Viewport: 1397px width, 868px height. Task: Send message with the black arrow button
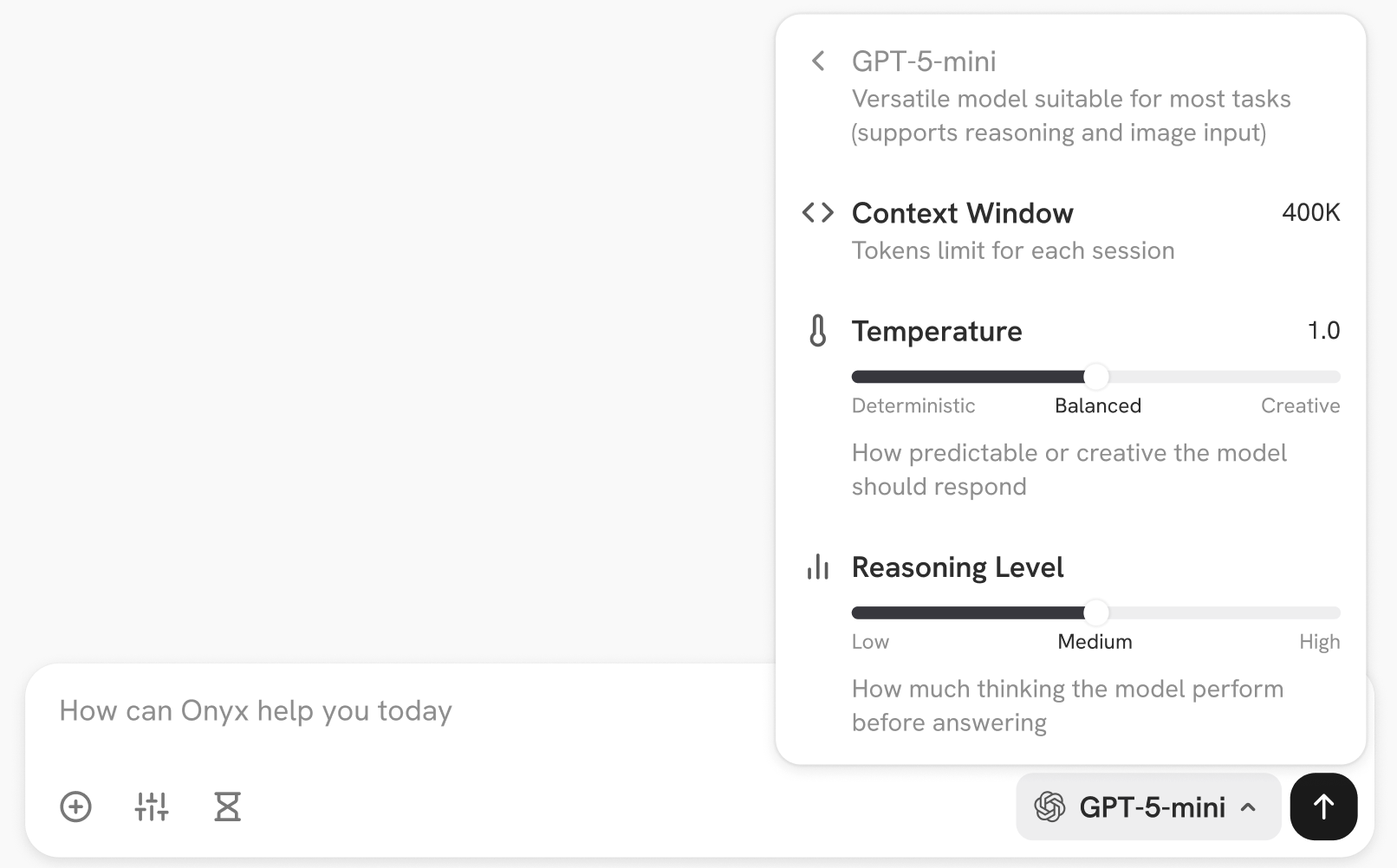point(1323,806)
